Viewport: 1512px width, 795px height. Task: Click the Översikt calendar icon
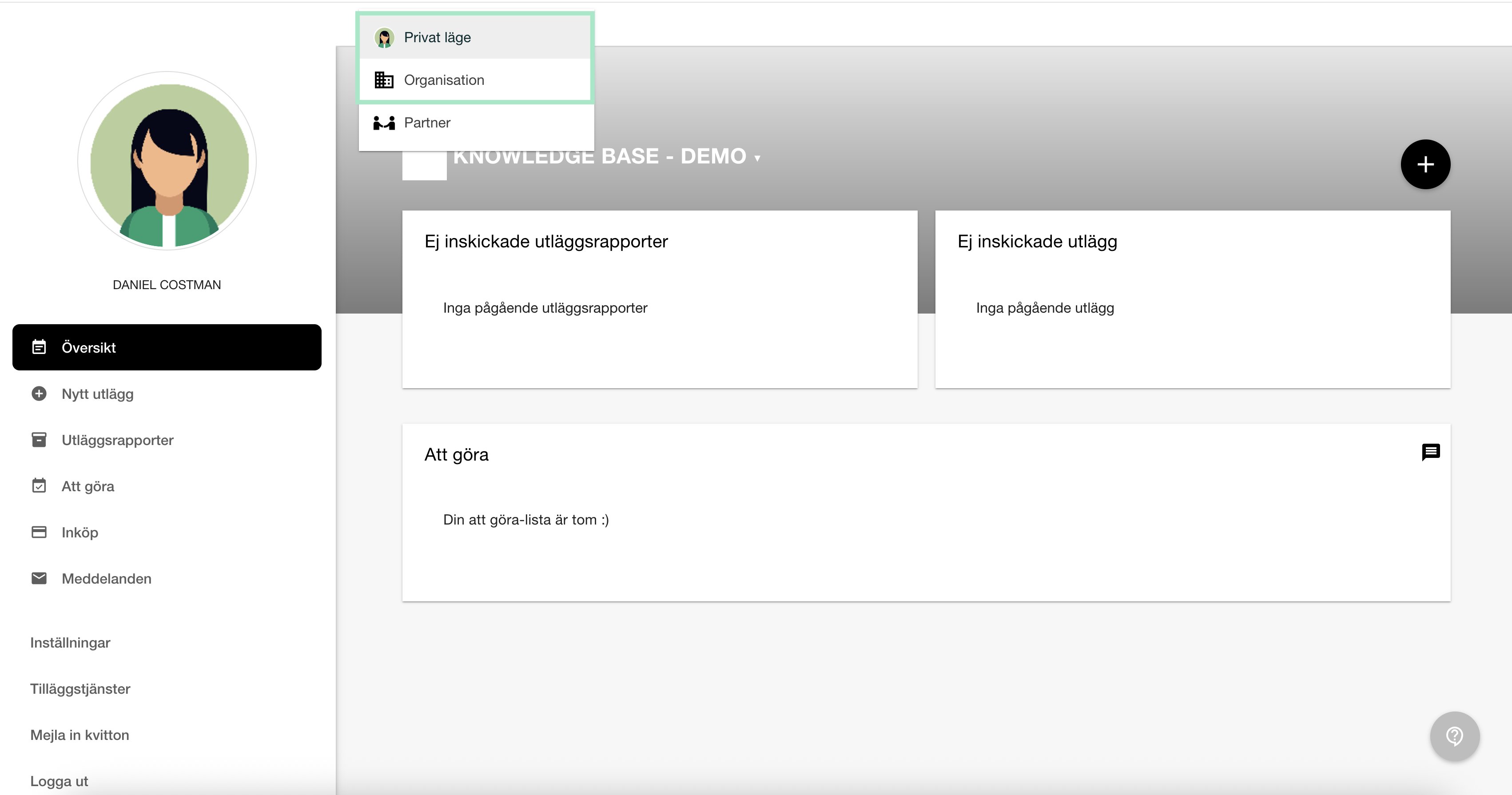[39, 347]
